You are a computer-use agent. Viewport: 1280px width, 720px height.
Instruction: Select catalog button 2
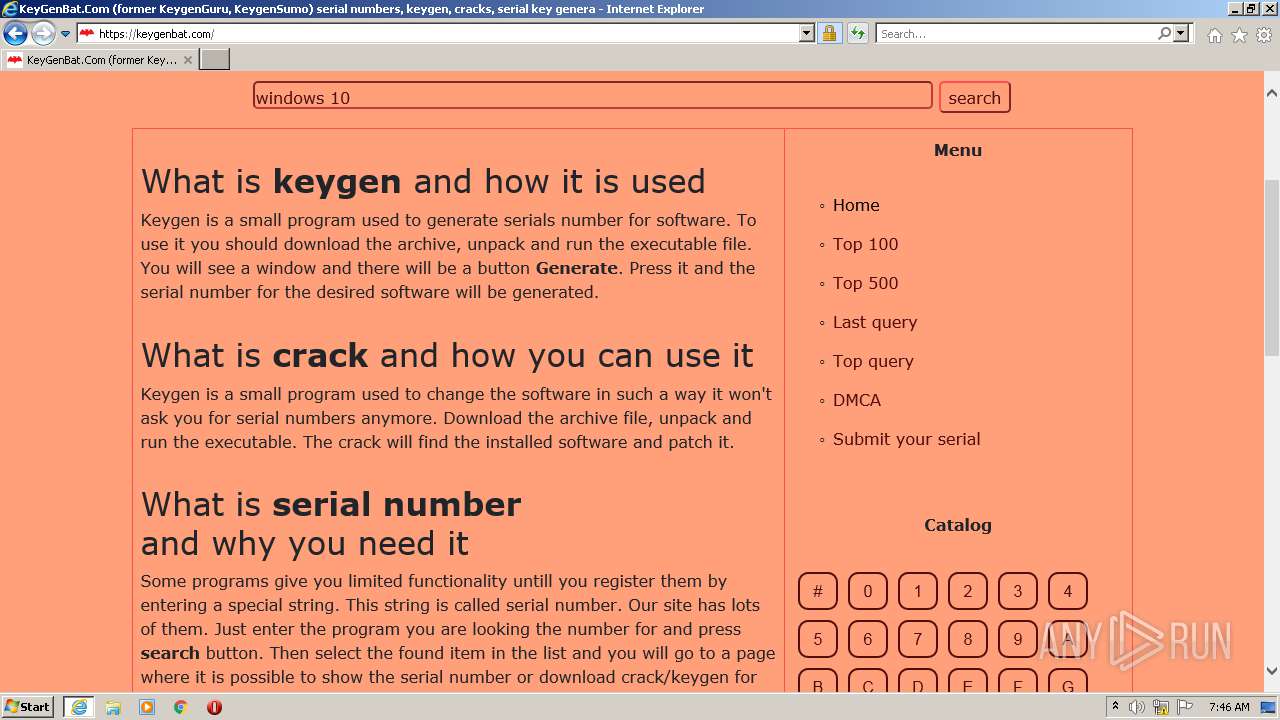967,591
